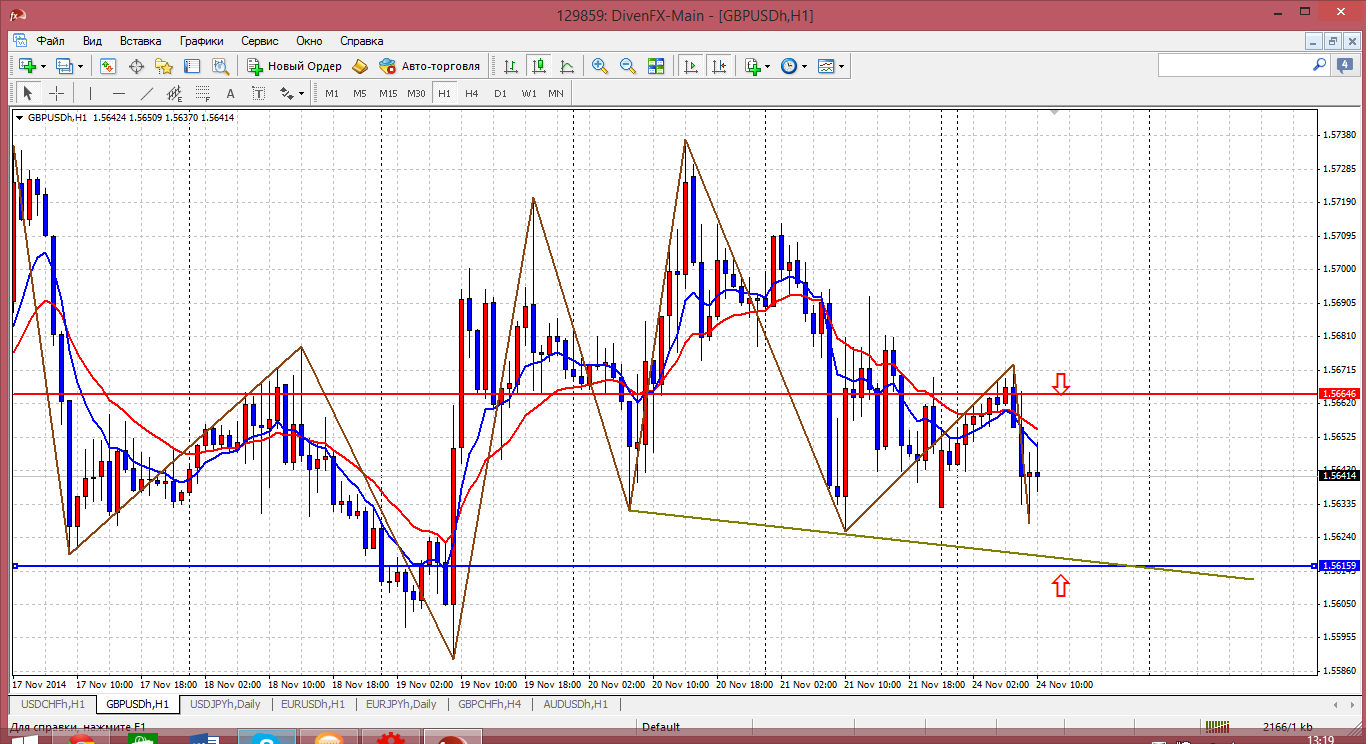Select the trendline drawing tool
Screen dimensions: 1370x744
pos(147,93)
